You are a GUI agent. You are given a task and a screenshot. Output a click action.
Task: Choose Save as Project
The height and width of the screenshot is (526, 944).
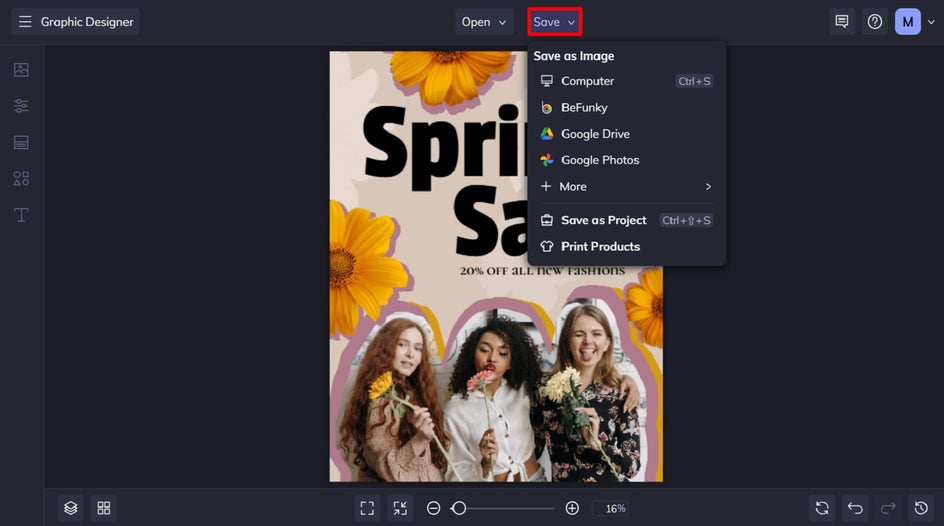(626, 220)
